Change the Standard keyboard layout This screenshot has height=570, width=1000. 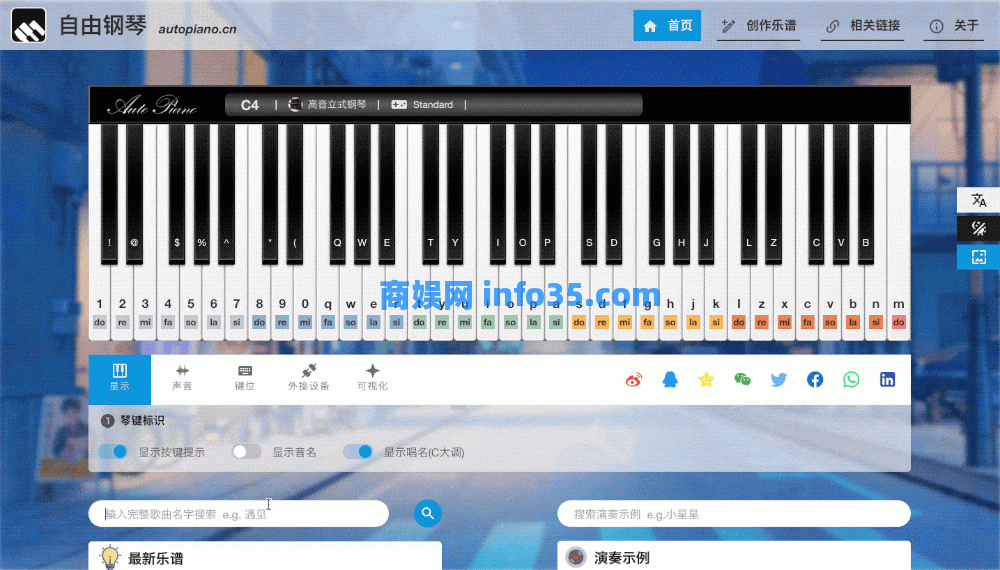coord(422,105)
